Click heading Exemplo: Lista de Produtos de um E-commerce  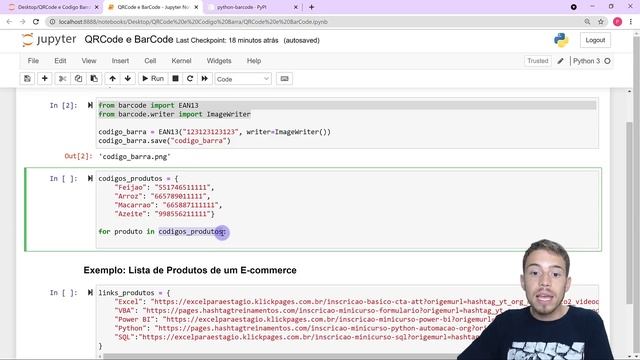[190, 270]
